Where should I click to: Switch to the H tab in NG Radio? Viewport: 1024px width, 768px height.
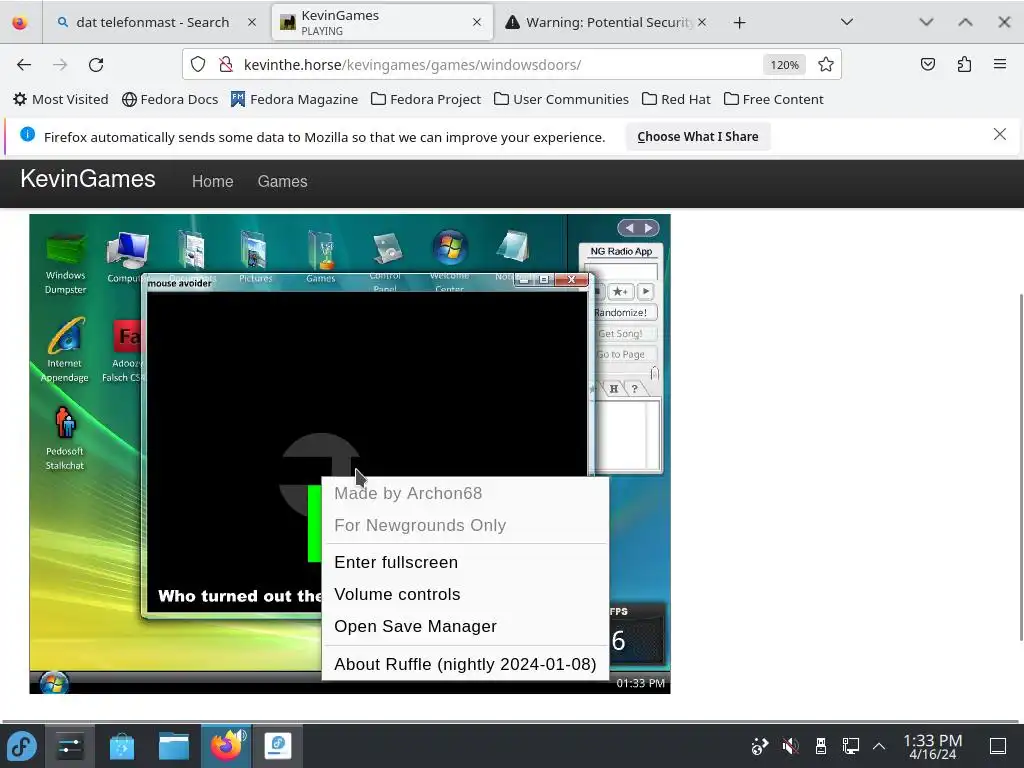[x=614, y=389]
